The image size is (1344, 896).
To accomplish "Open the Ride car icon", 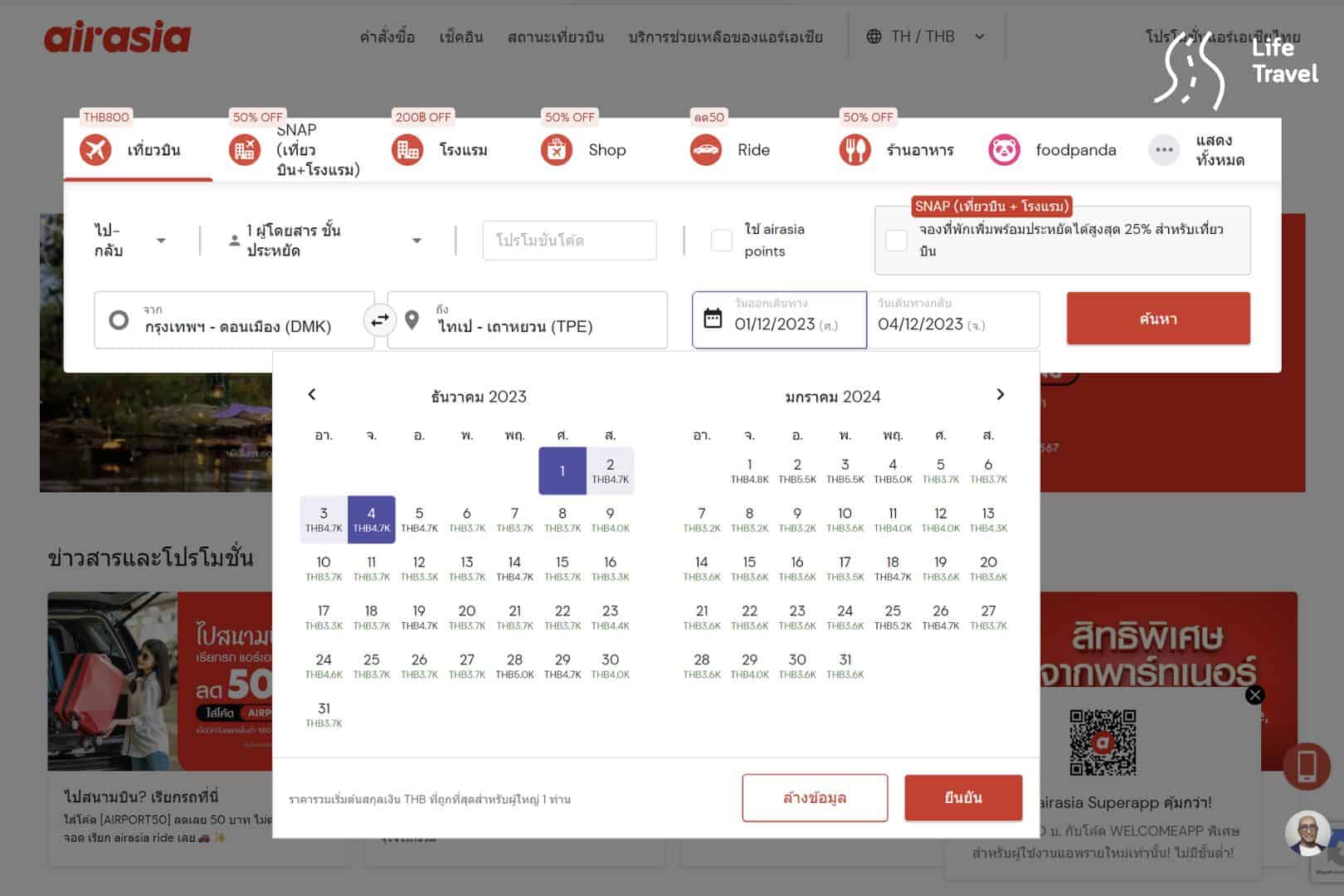I will [x=706, y=150].
